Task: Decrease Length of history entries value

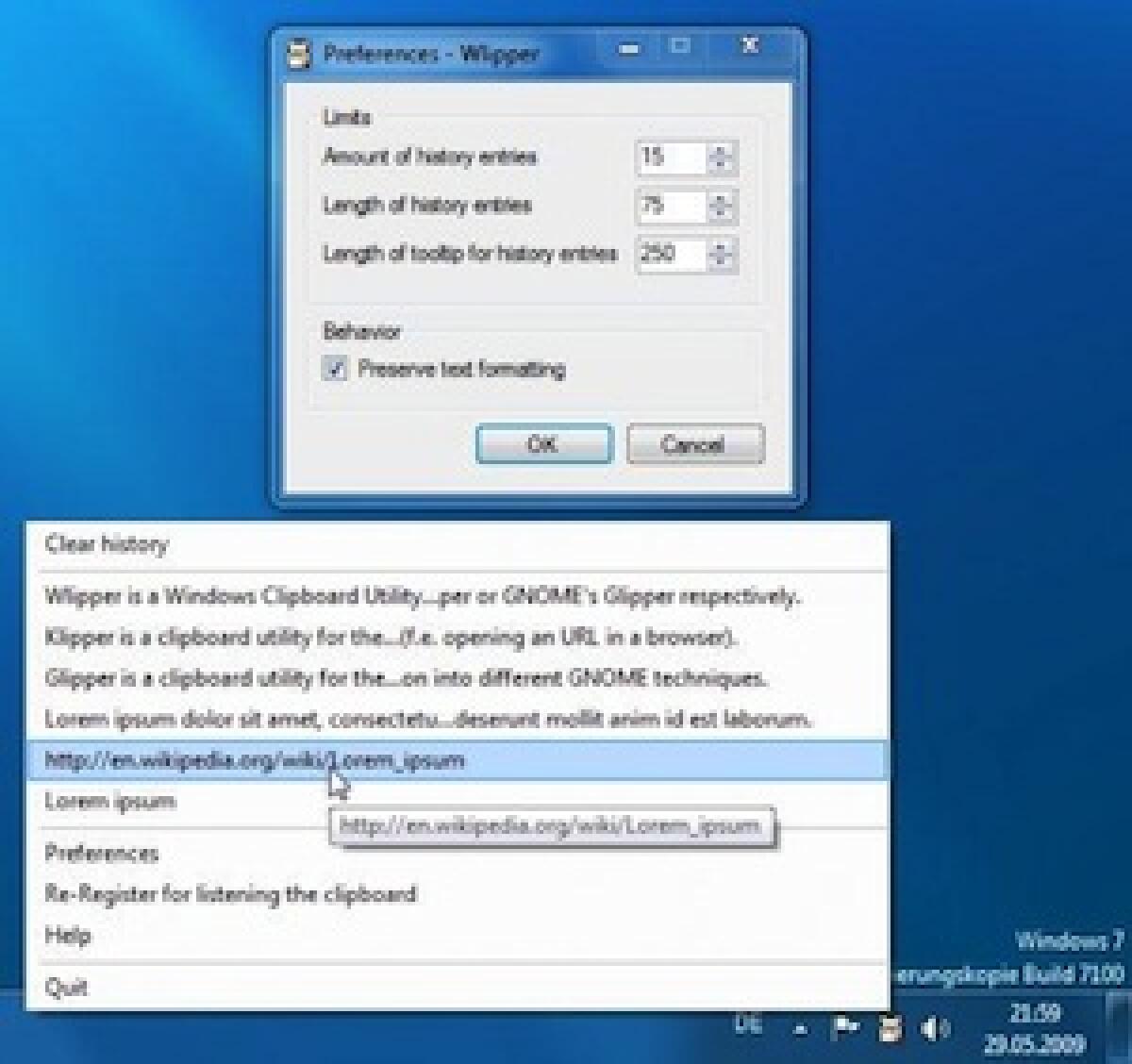Action: tap(721, 214)
